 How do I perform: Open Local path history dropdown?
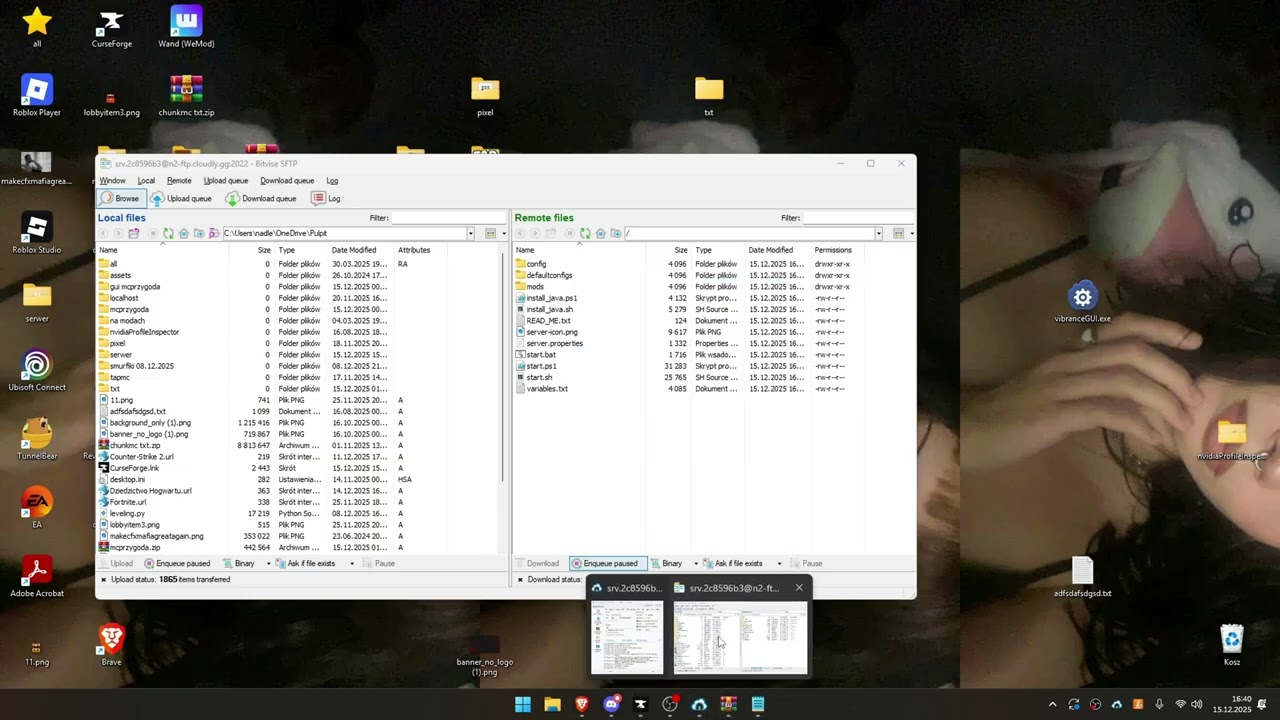point(470,233)
